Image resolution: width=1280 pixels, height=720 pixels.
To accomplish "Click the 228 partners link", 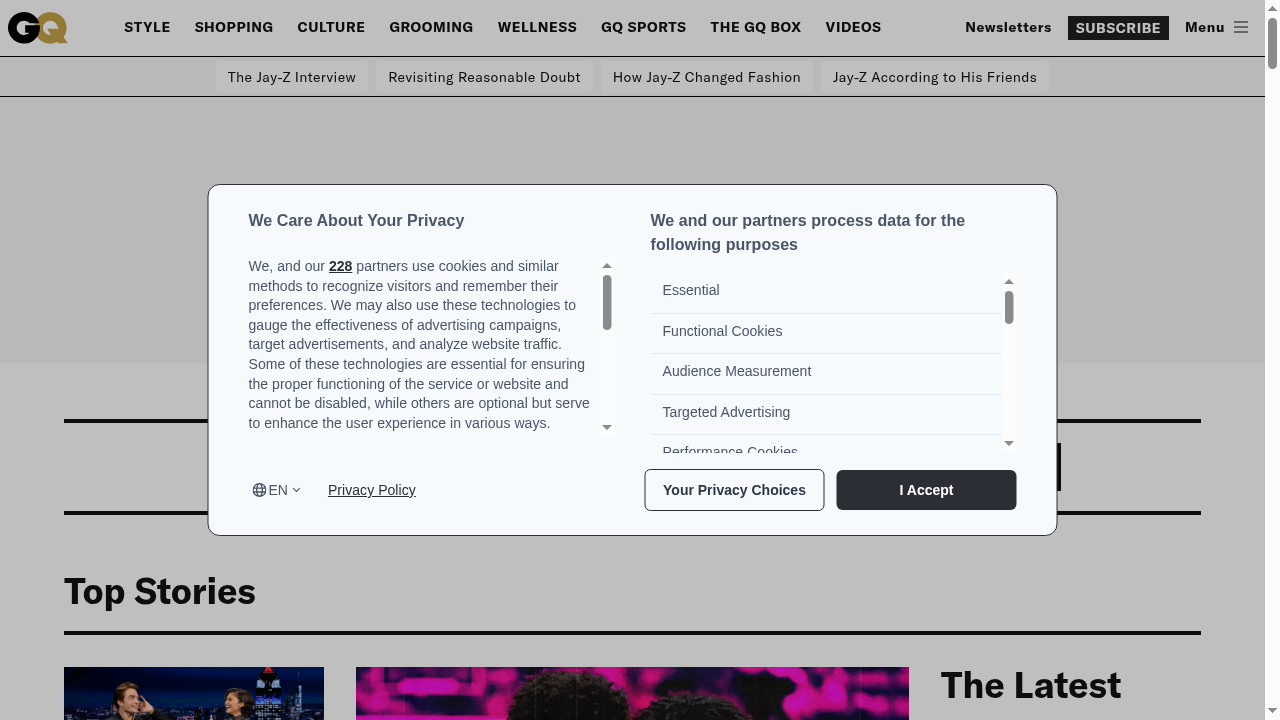I will coord(340,266).
